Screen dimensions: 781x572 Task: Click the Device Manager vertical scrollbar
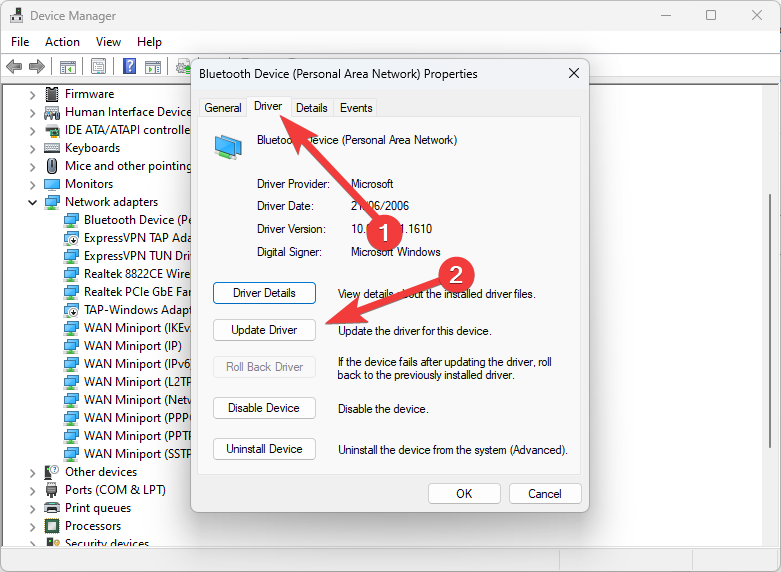pyautogui.click(x=770, y=300)
